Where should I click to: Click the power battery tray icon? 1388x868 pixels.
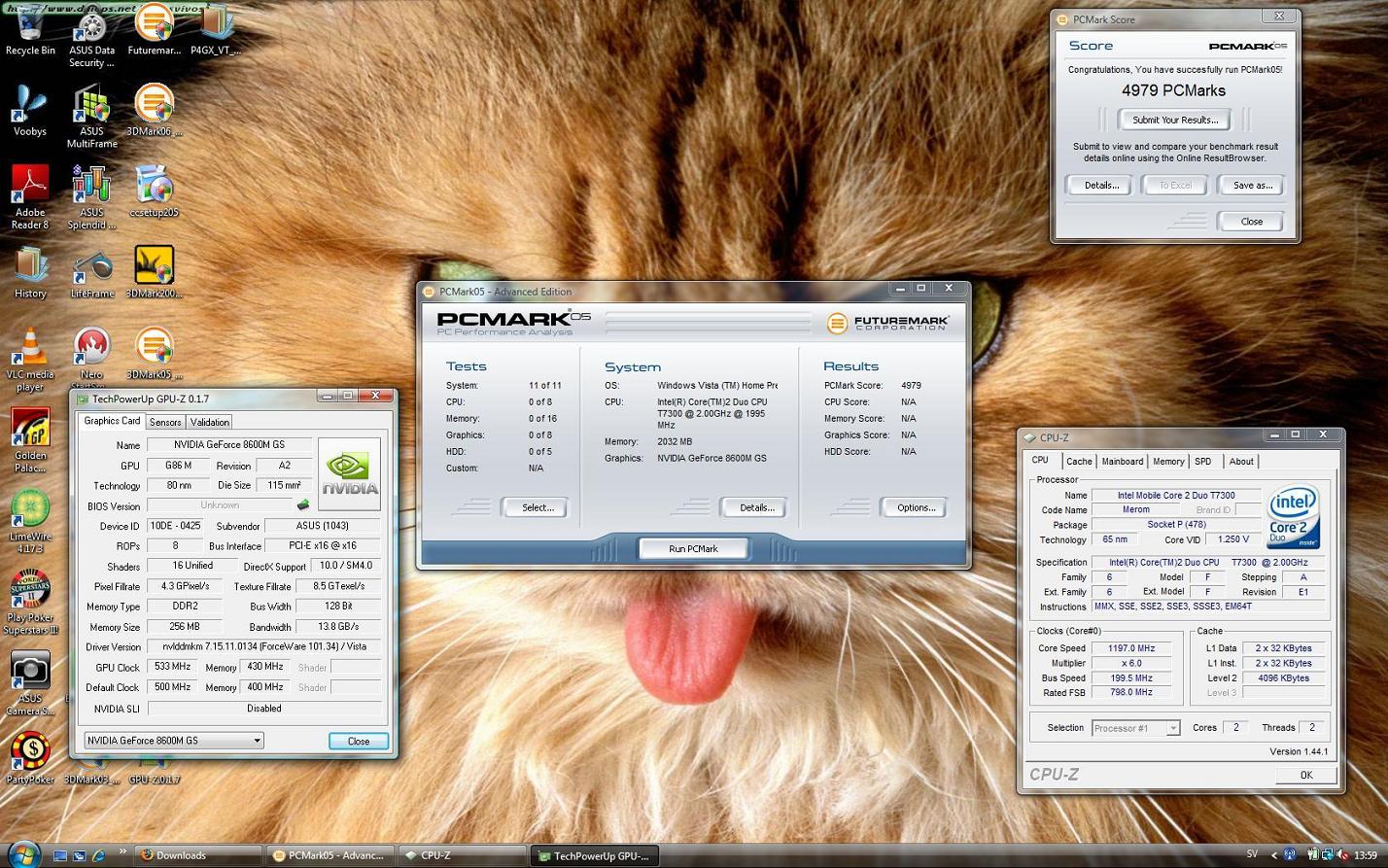coord(1313,855)
